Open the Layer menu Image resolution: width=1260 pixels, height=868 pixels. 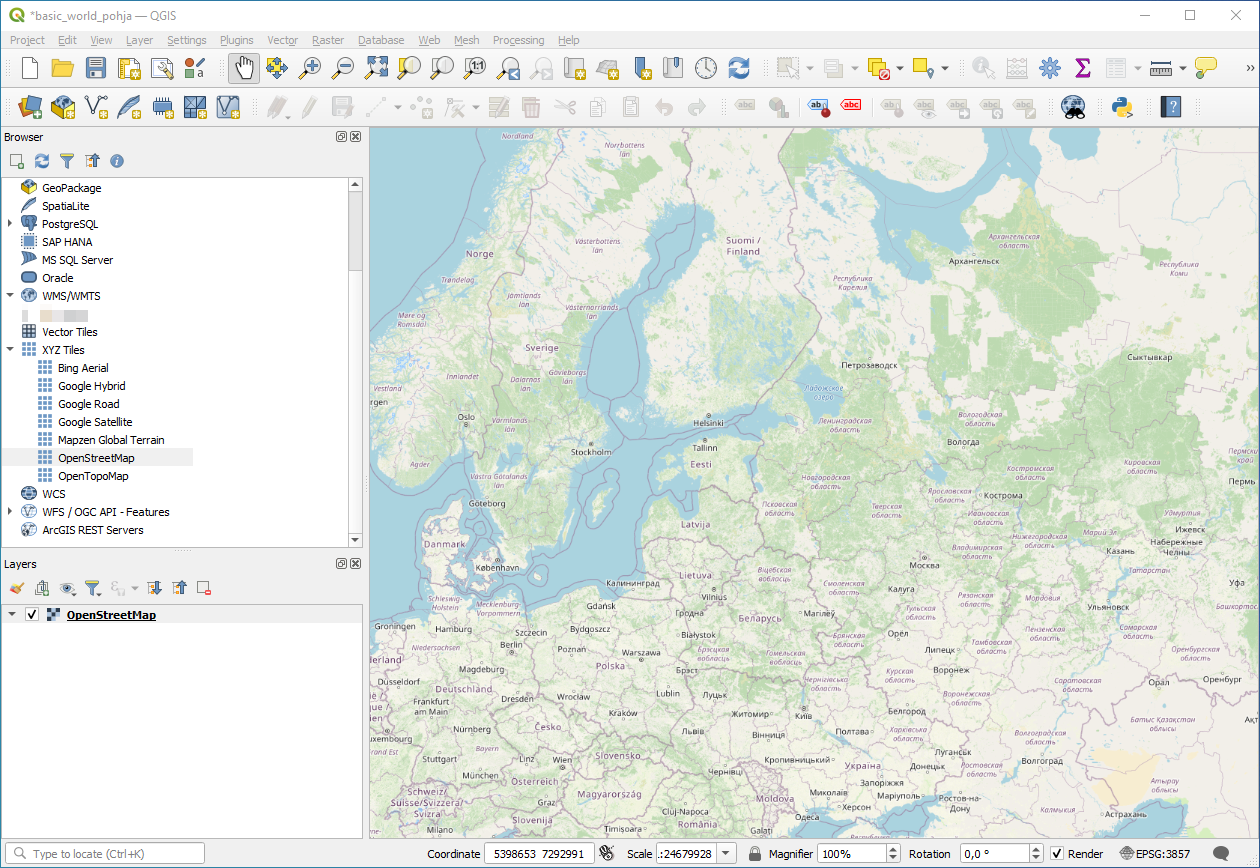coord(139,40)
